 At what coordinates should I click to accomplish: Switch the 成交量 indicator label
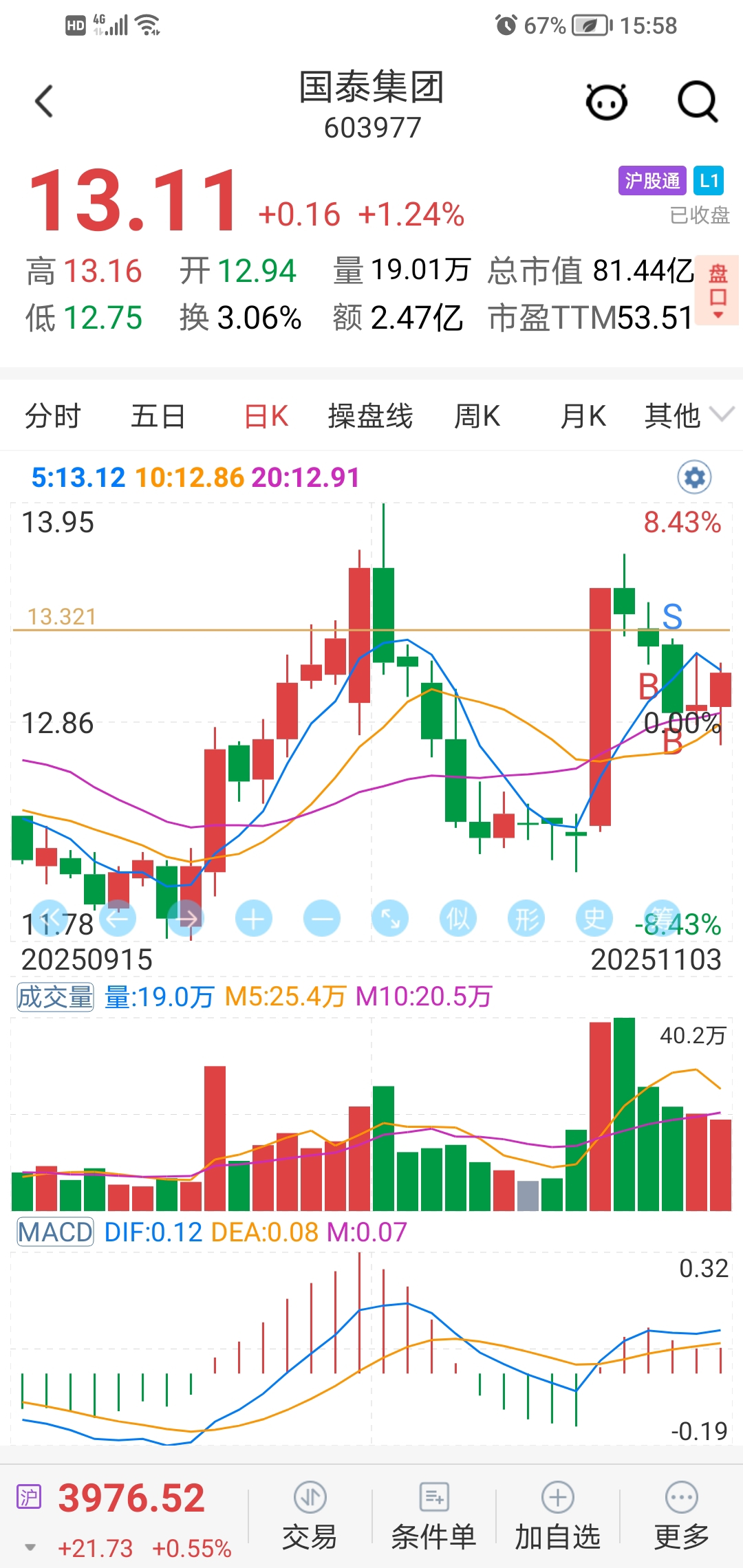pos(55,997)
